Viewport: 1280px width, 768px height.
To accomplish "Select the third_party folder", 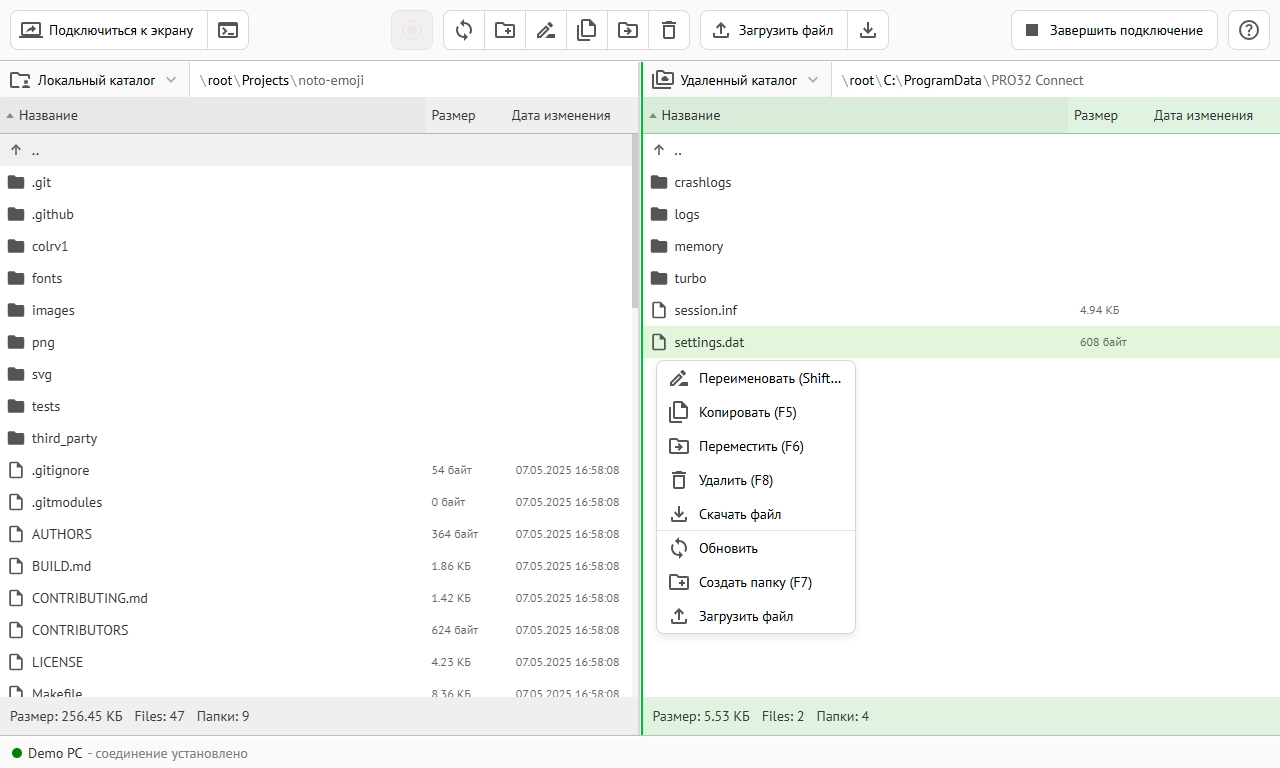I will coord(316,438).
